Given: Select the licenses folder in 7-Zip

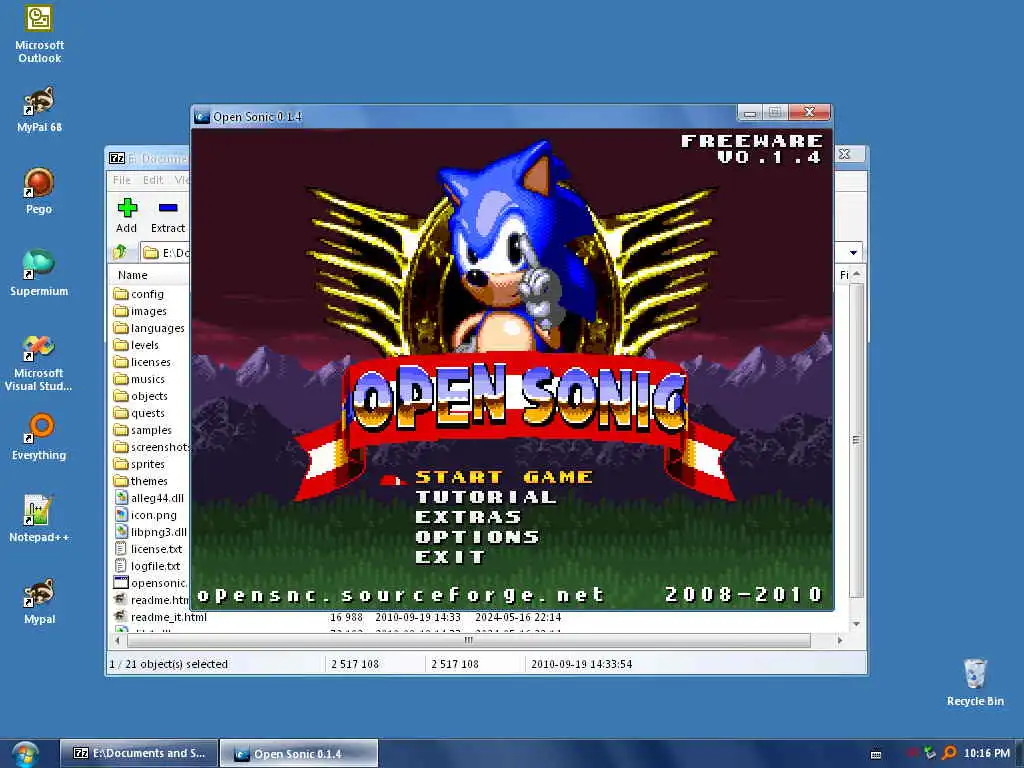Looking at the screenshot, I should tap(142, 362).
